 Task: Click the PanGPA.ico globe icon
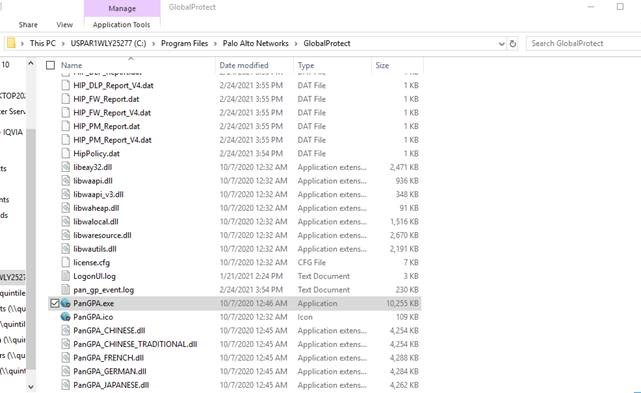pos(66,317)
